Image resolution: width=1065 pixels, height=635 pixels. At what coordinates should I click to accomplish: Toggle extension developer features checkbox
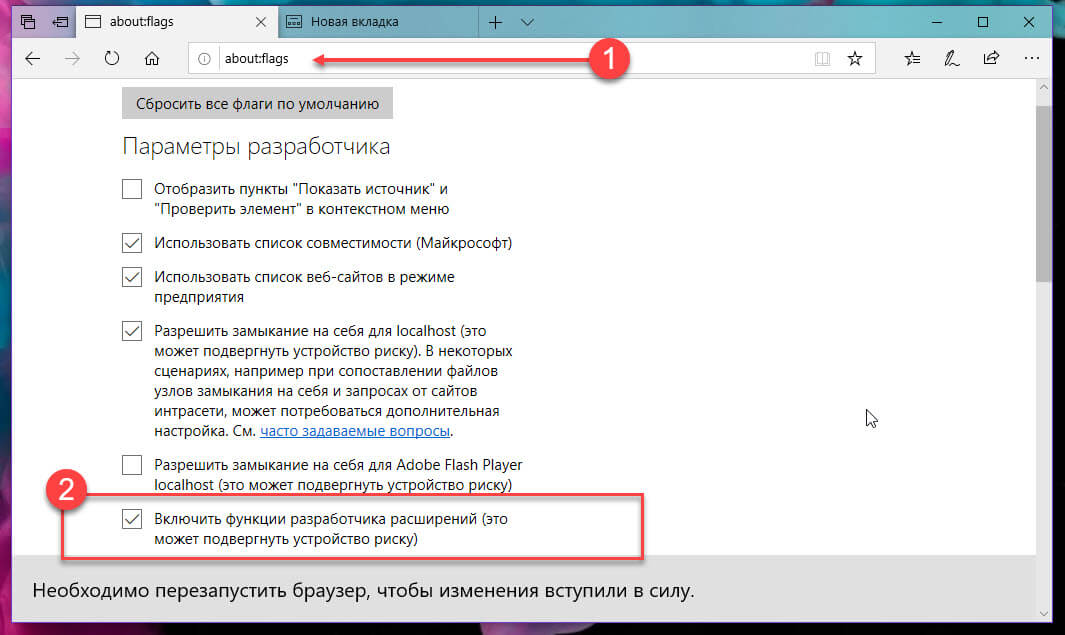coord(131,518)
